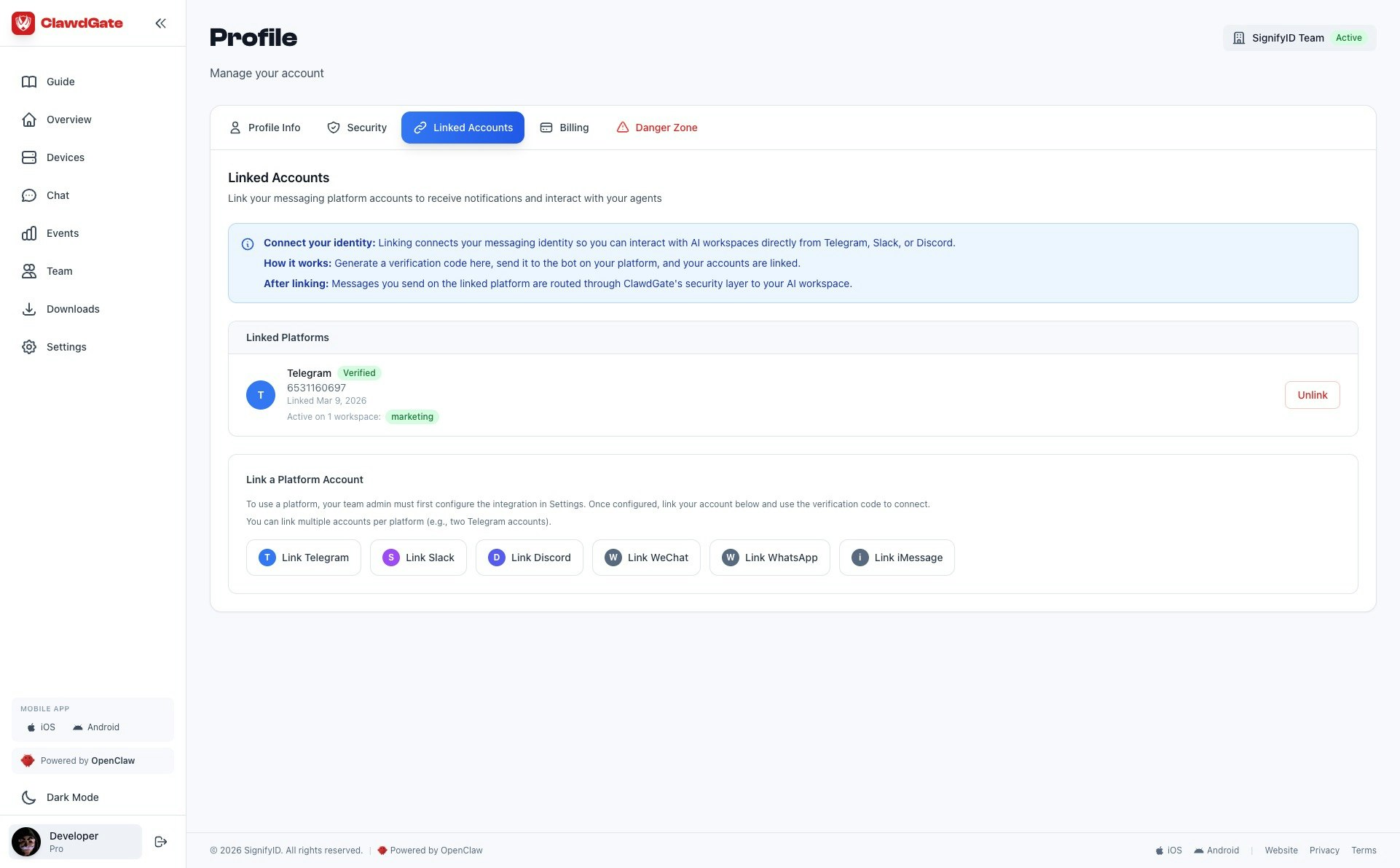Click the Developer profile avatar
The width and height of the screenshot is (1400, 868).
[x=26, y=842]
